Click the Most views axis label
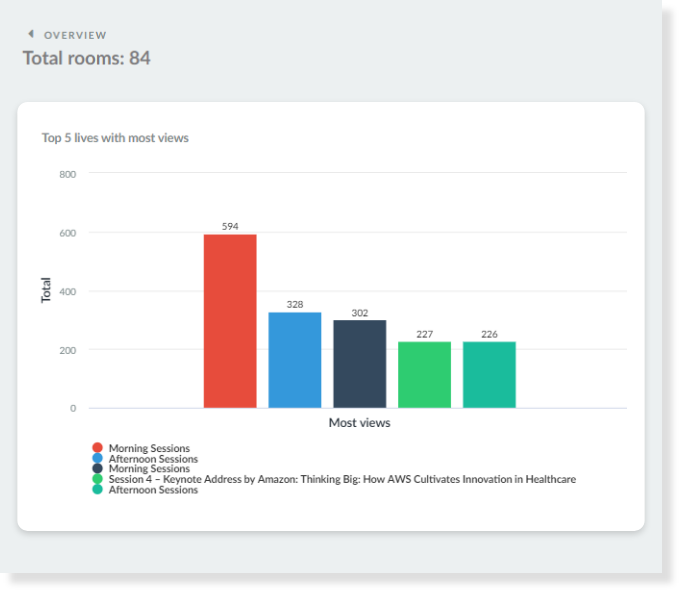Image resolution: width=681 pixels, height=592 pixels. coord(360,423)
